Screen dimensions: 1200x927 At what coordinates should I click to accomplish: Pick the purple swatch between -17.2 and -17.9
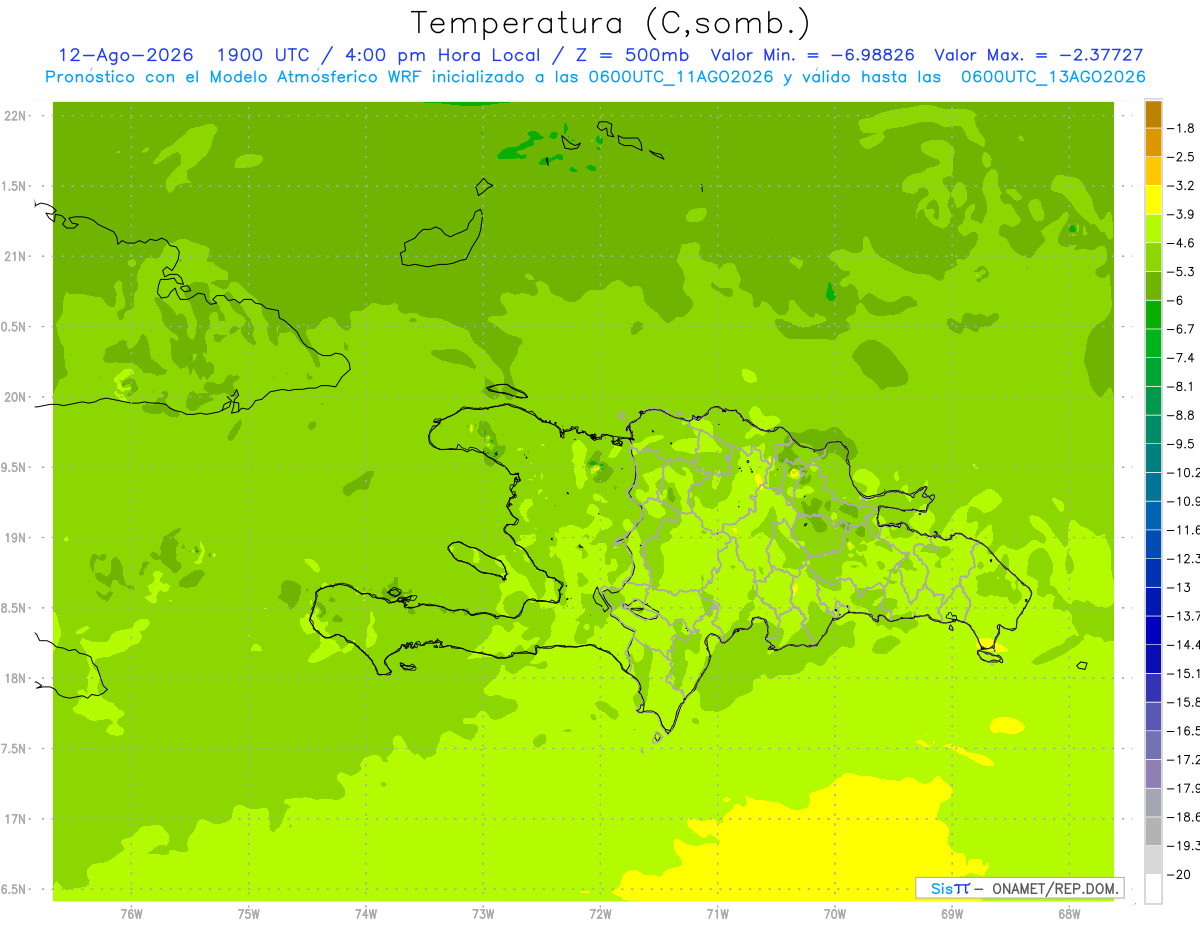click(1153, 773)
